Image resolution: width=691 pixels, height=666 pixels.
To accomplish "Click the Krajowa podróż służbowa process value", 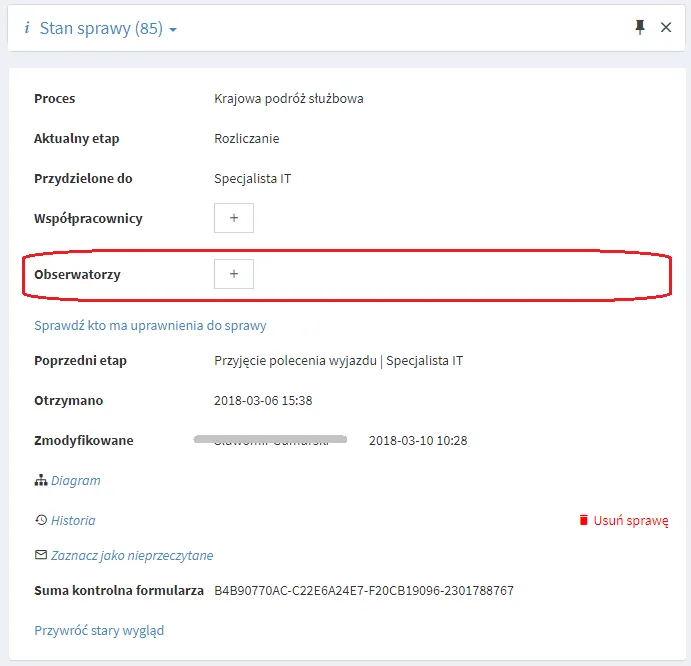I will pos(289,98).
